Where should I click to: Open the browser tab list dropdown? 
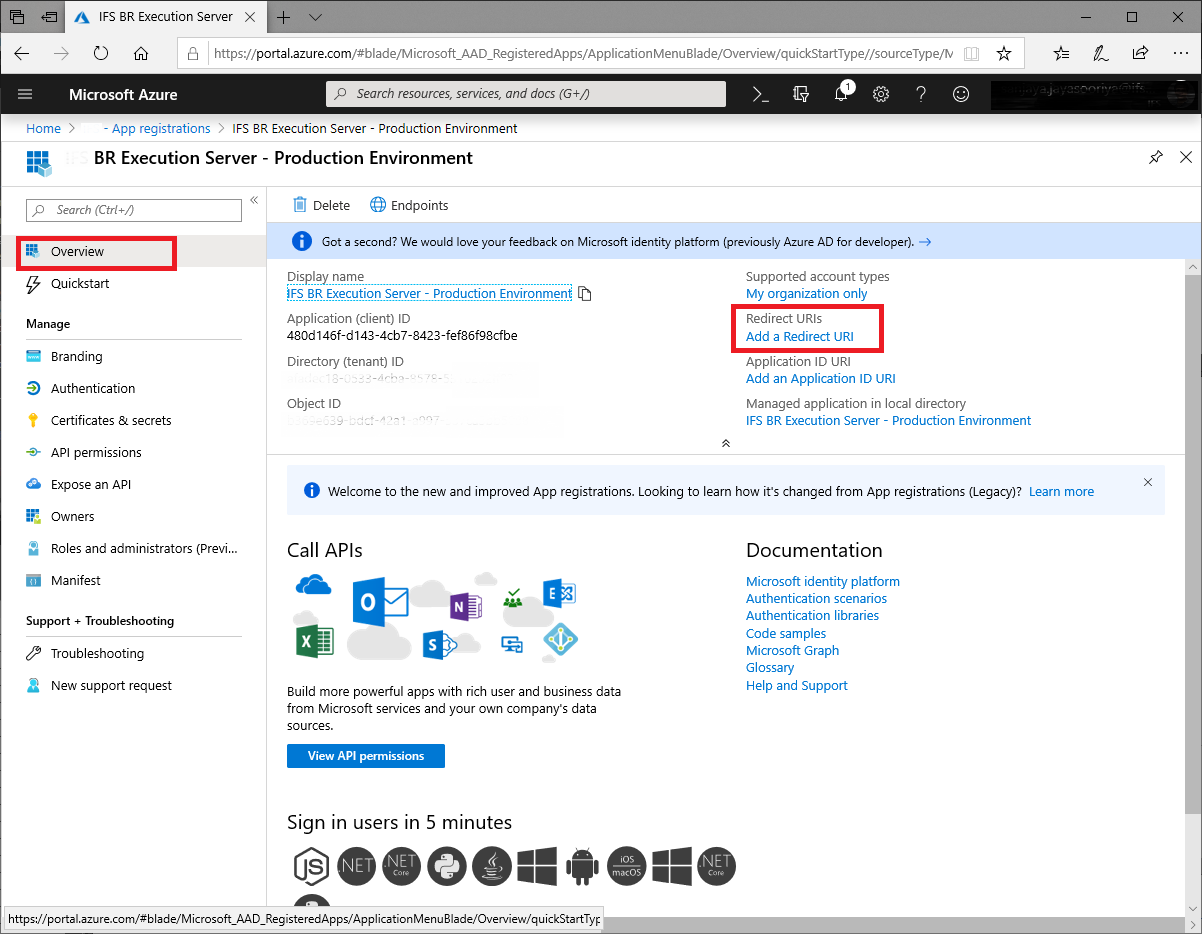316,17
